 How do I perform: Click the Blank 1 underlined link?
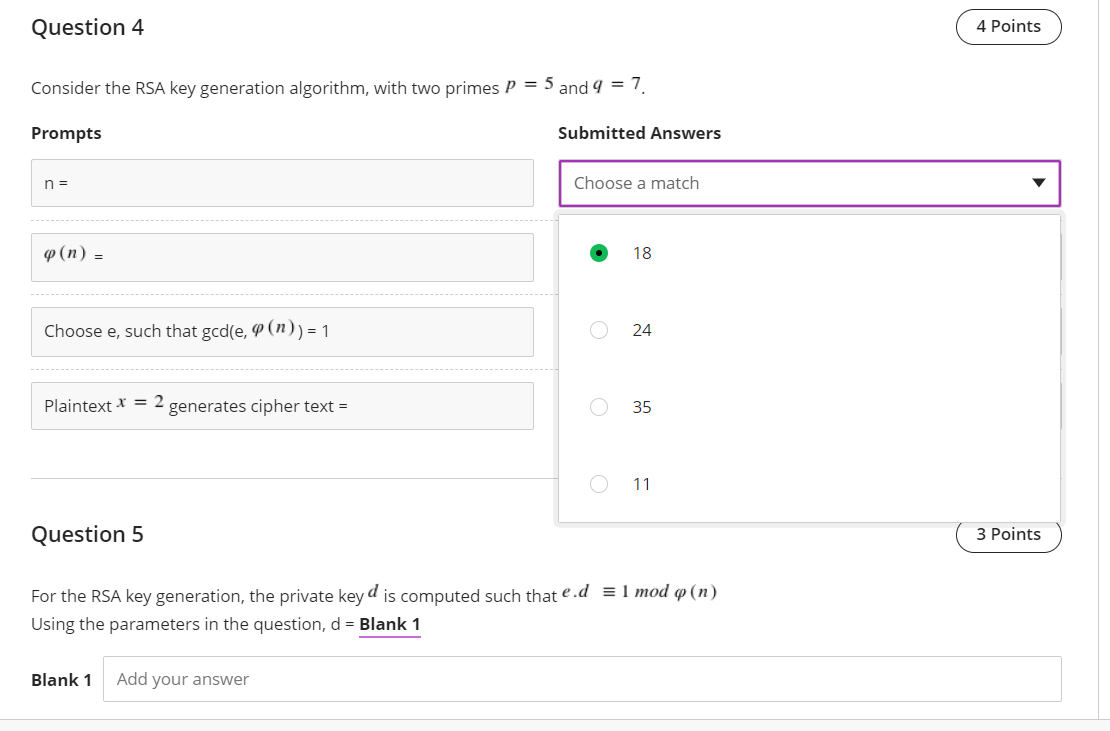point(389,623)
